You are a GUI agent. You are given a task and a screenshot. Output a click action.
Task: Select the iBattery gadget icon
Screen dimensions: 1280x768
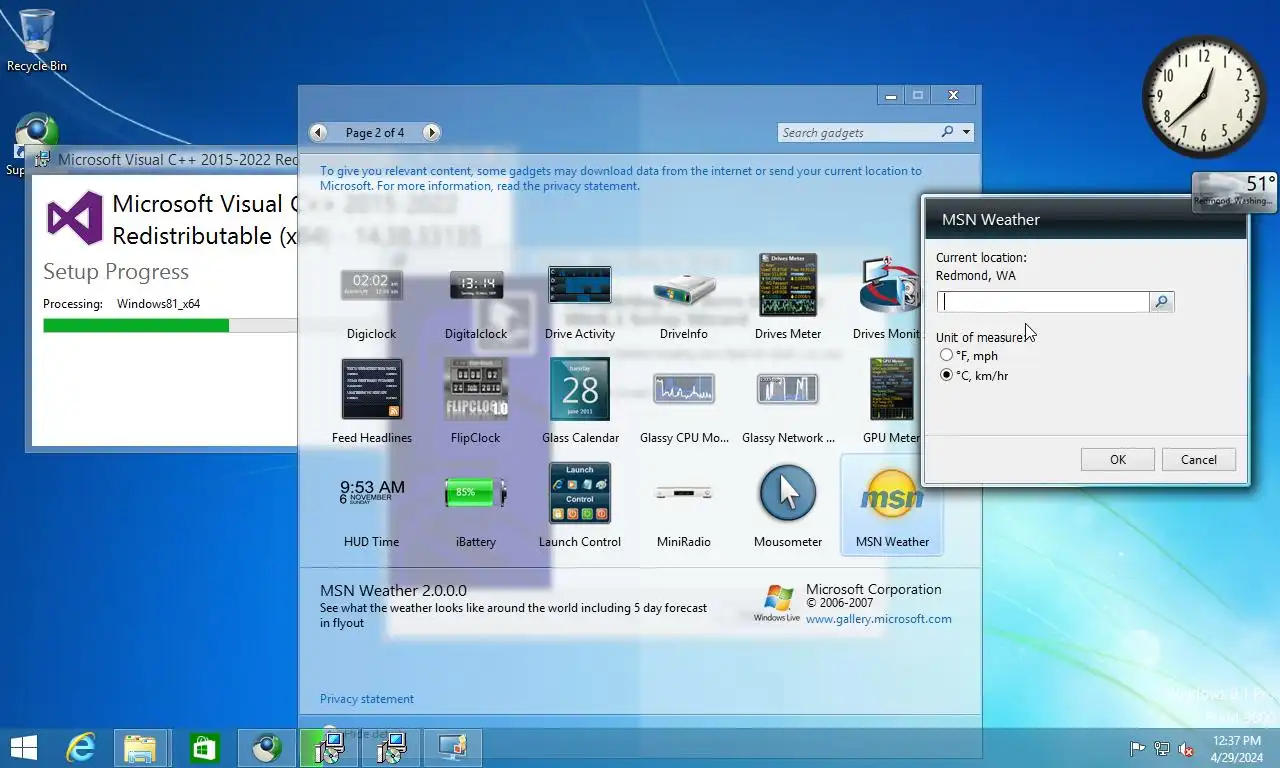[476, 492]
